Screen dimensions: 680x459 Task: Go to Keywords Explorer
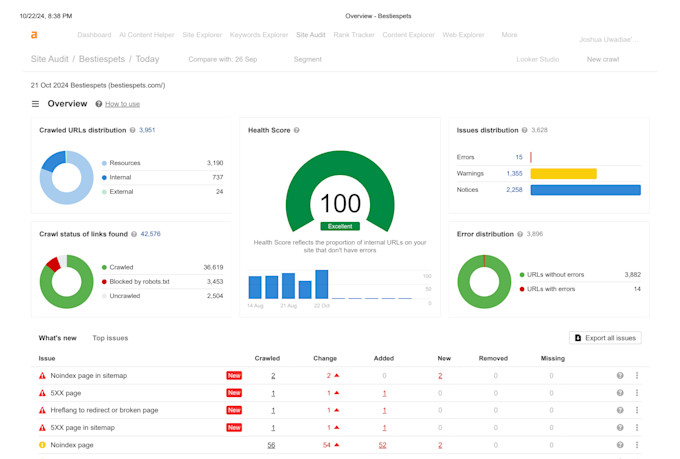(259, 35)
